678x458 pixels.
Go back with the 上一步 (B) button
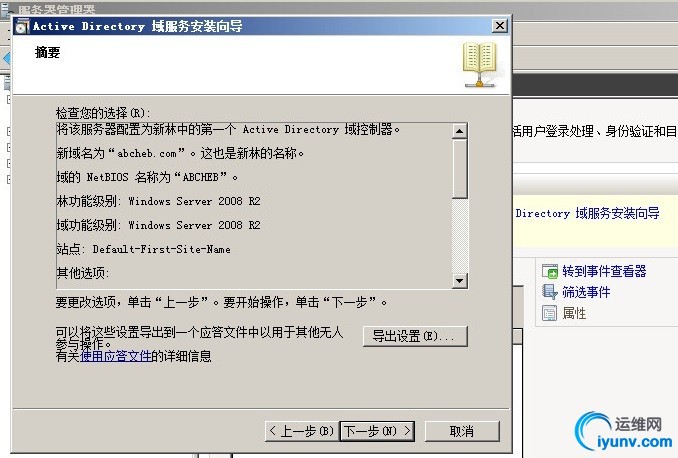302,431
